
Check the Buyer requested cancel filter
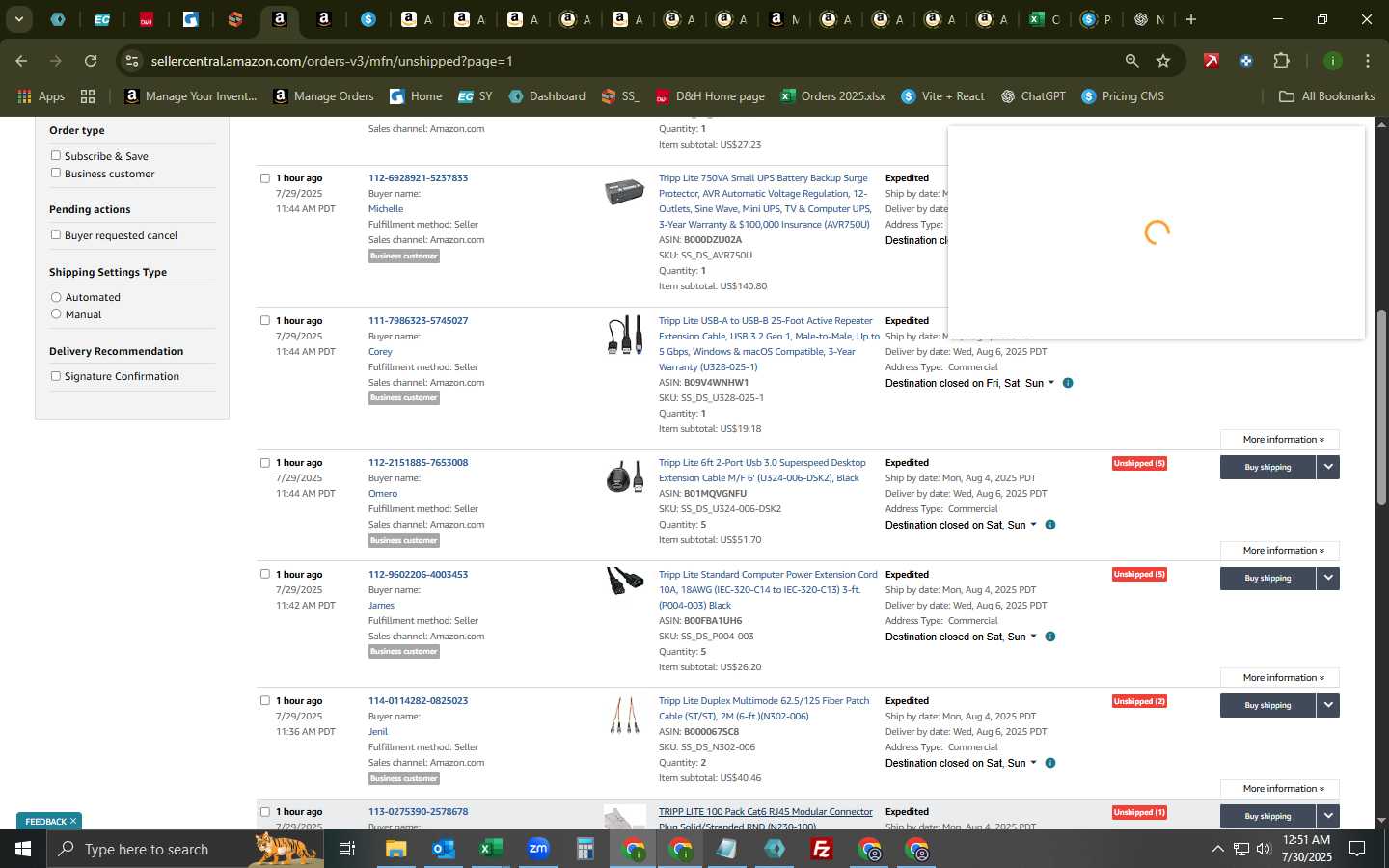(x=56, y=234)
